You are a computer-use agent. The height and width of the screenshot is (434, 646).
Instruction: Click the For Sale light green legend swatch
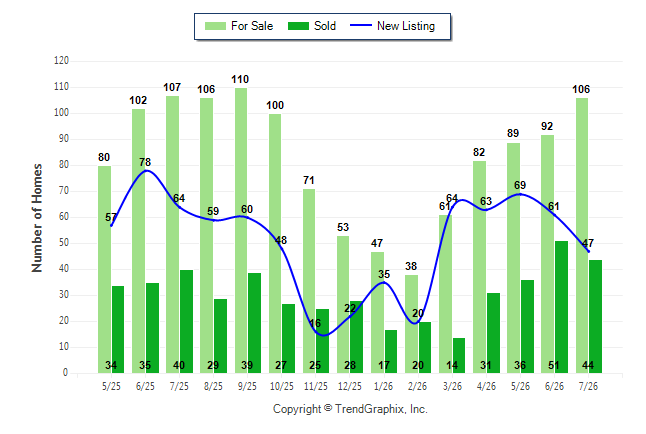tap(215, 26)
